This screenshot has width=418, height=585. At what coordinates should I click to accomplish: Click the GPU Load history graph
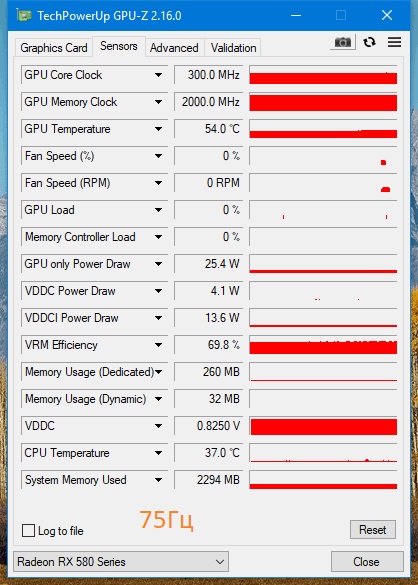(x=323, y=210)
